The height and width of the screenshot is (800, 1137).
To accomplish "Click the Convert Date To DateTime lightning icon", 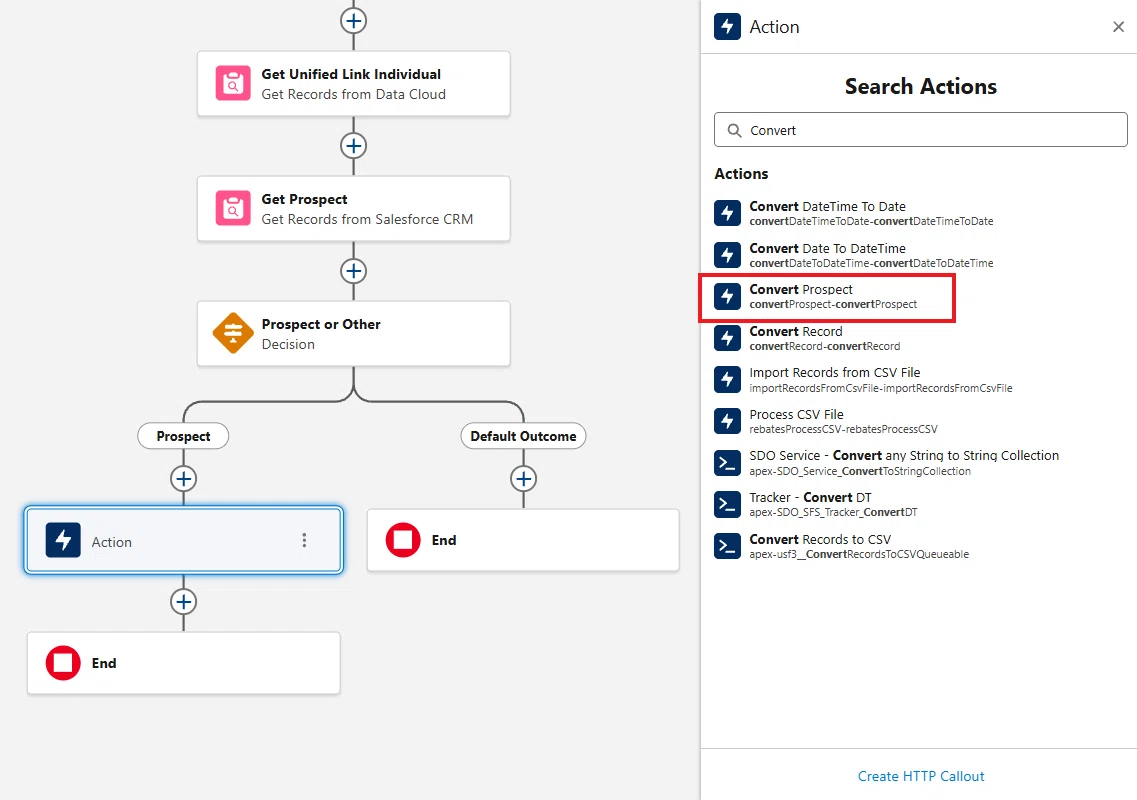I will (x=727, y=255).
